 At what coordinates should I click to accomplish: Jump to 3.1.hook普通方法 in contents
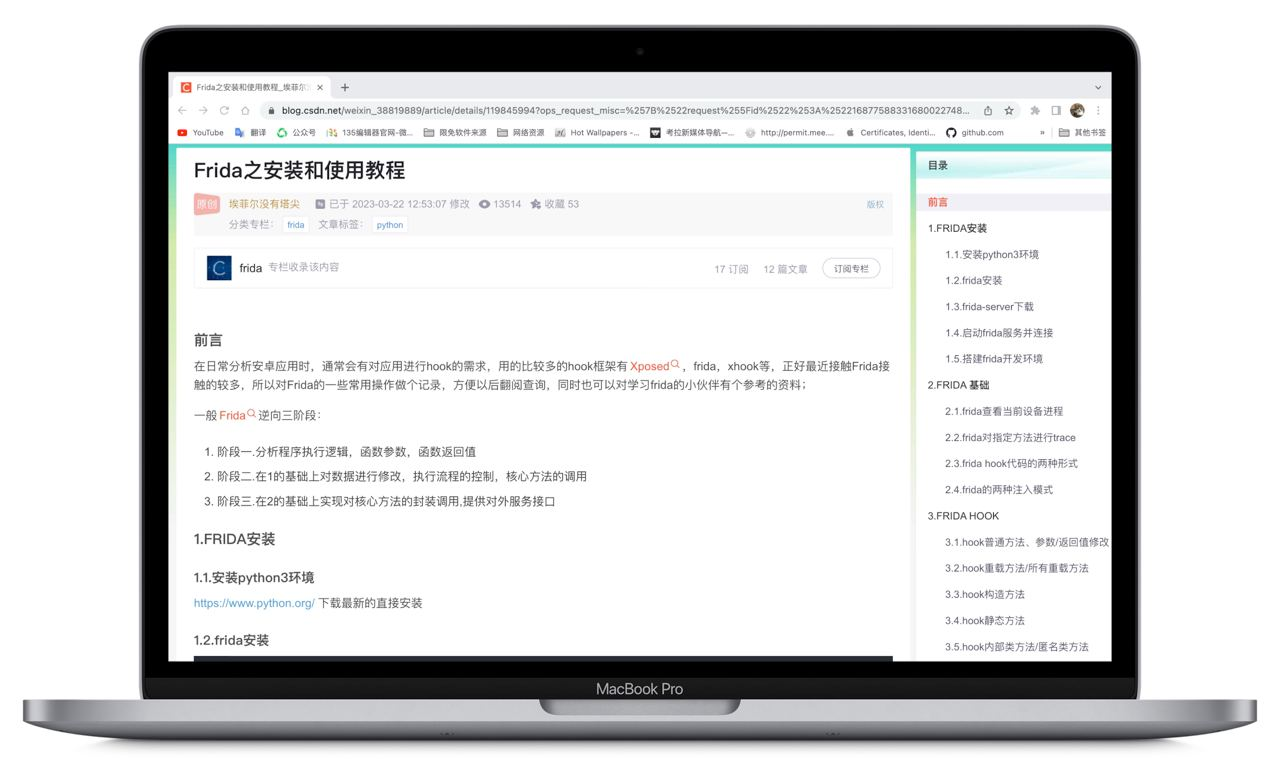[1027, 542]
